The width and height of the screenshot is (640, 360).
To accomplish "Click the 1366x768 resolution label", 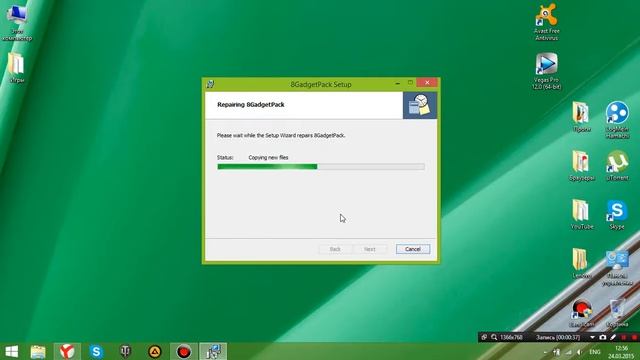I will (x=511, y=338).
